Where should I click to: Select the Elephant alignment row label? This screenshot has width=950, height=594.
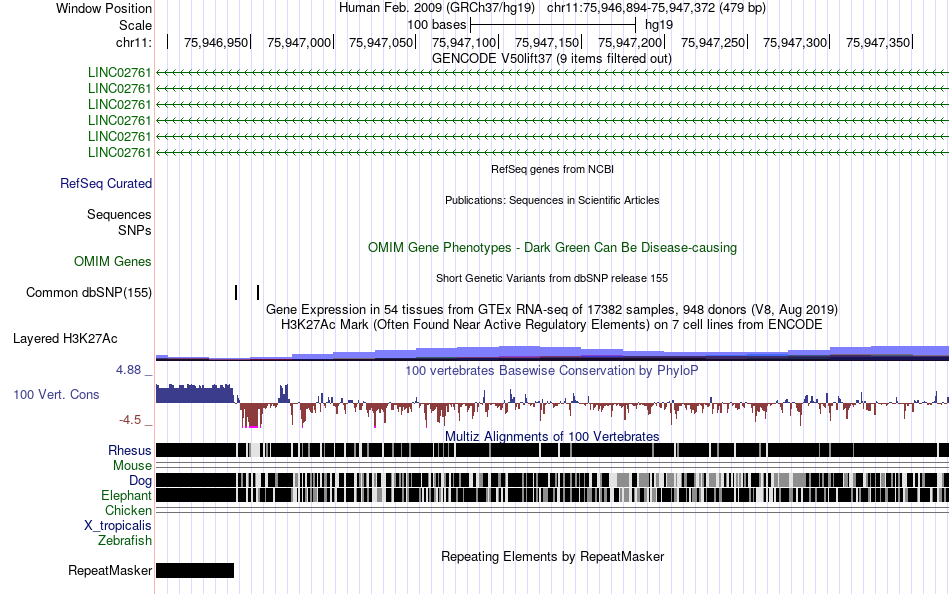coord(126,495)
